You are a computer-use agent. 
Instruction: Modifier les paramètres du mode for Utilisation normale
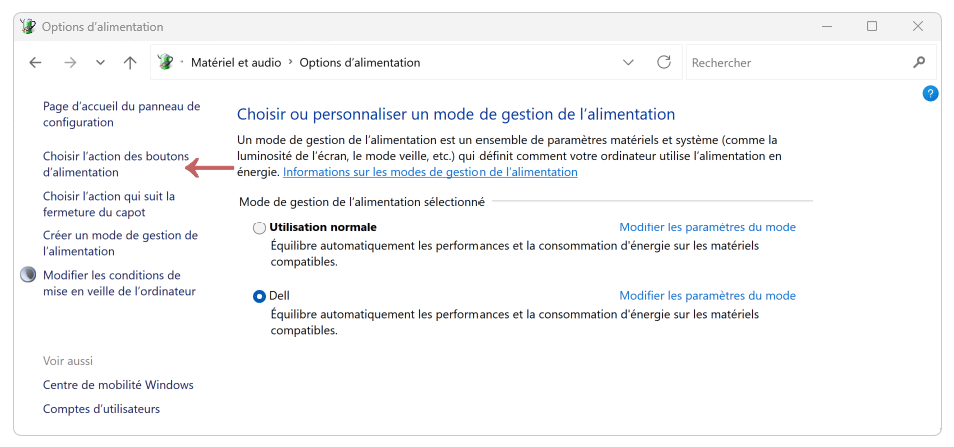coord(707,227)
